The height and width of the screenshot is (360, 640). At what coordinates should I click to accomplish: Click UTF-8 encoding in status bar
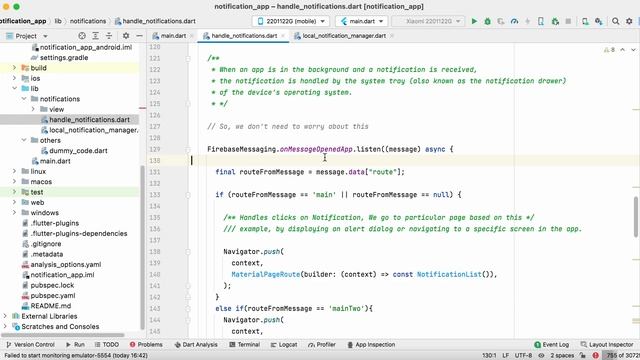pyautogui.click(x=523, y=356)
